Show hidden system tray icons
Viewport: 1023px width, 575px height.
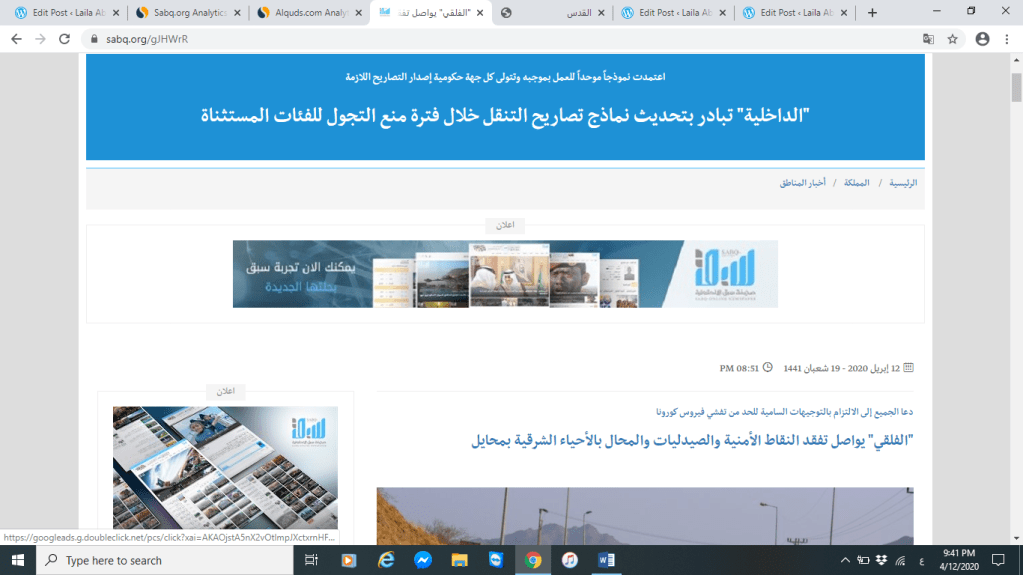(846, 560)
